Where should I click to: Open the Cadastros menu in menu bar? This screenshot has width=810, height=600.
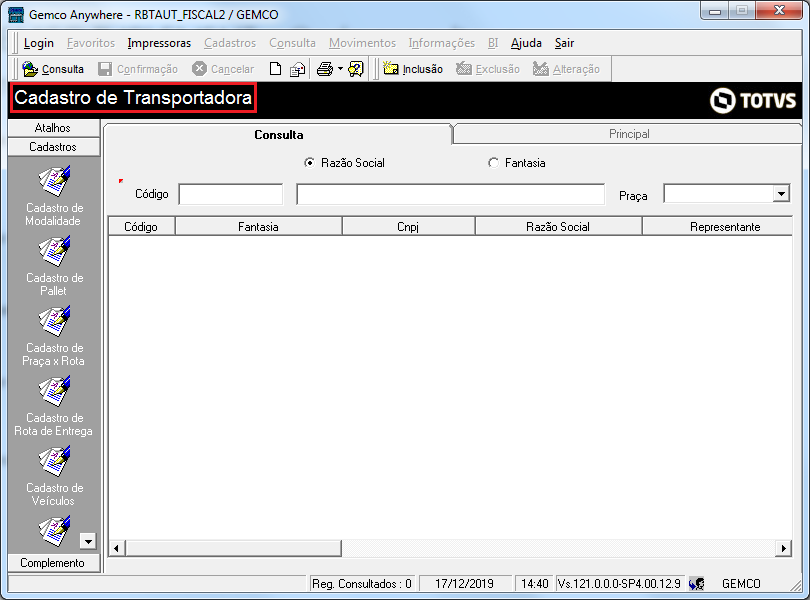click(x=230, y=43)
